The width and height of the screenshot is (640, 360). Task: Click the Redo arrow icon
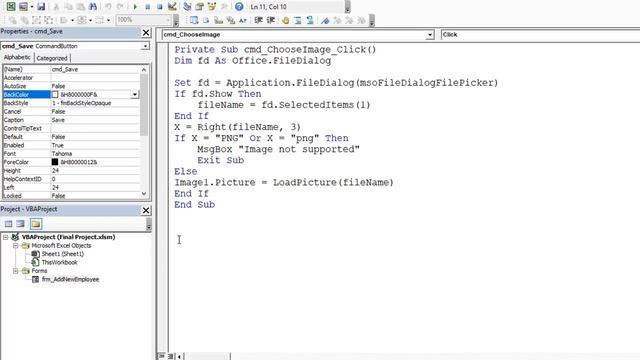[x=120, y=7]
